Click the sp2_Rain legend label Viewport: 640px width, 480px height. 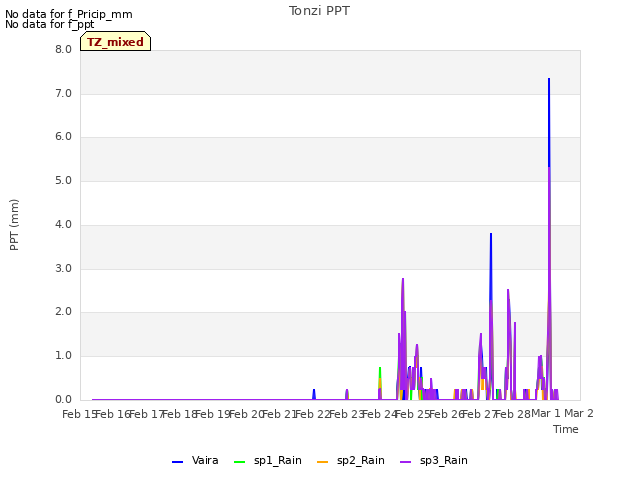tap(360, 460)
